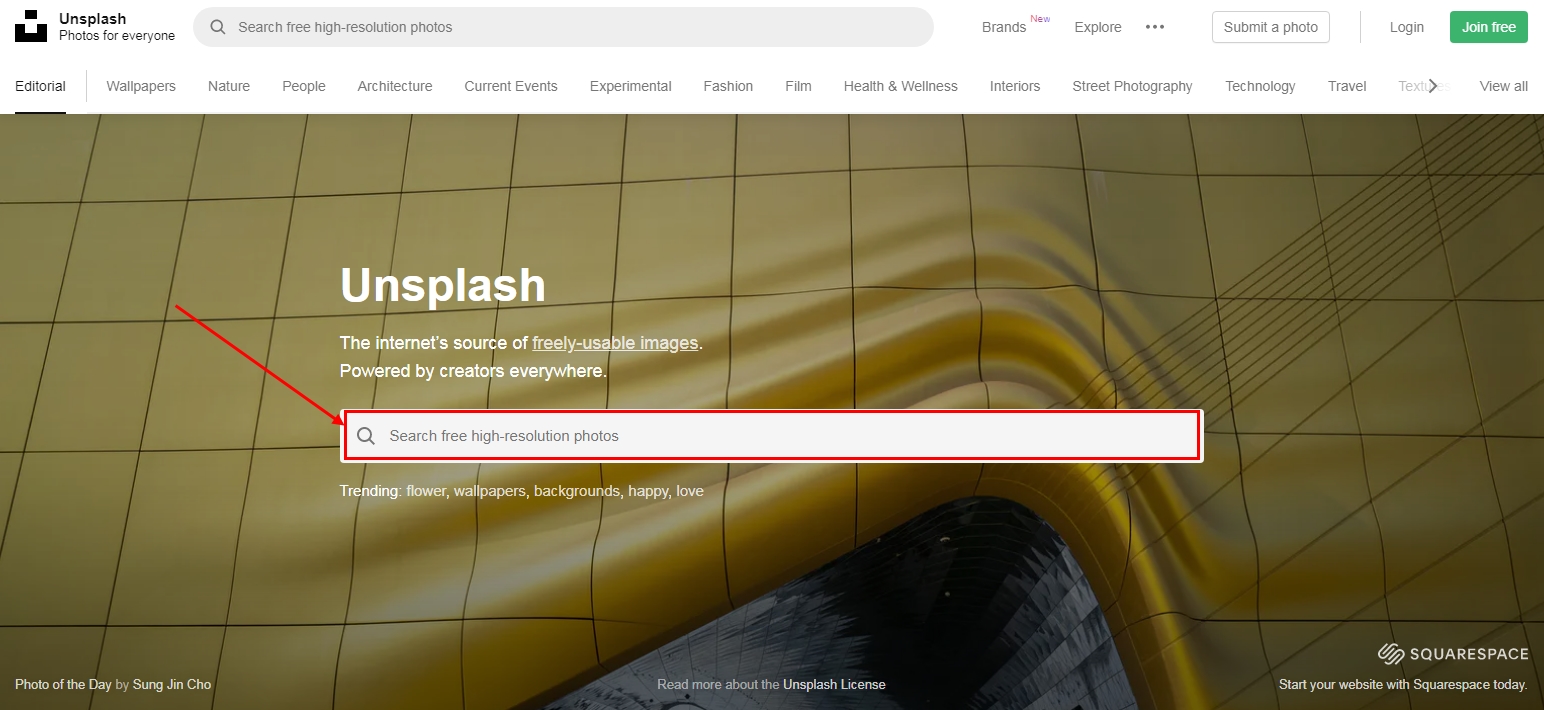This screenshot has width=1544, height=710.
Task: Advance categories with the right chevron
Action: coord(1433,86)
